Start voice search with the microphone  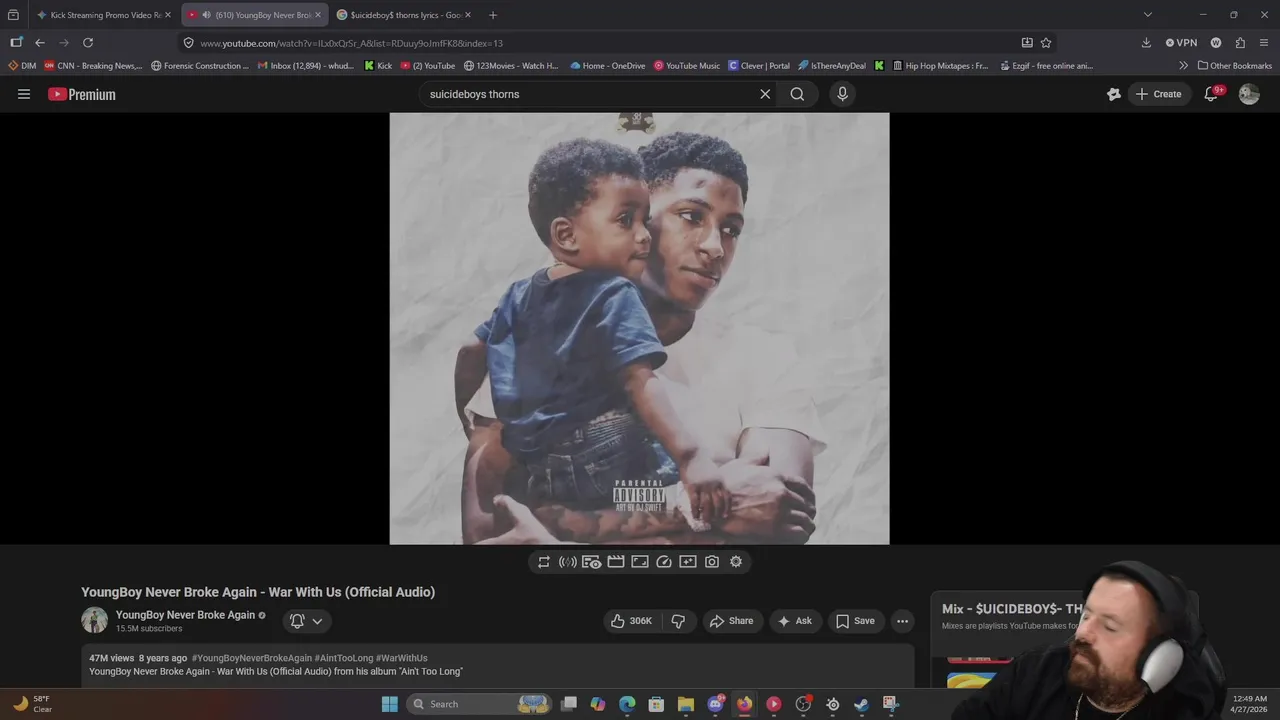842,94
